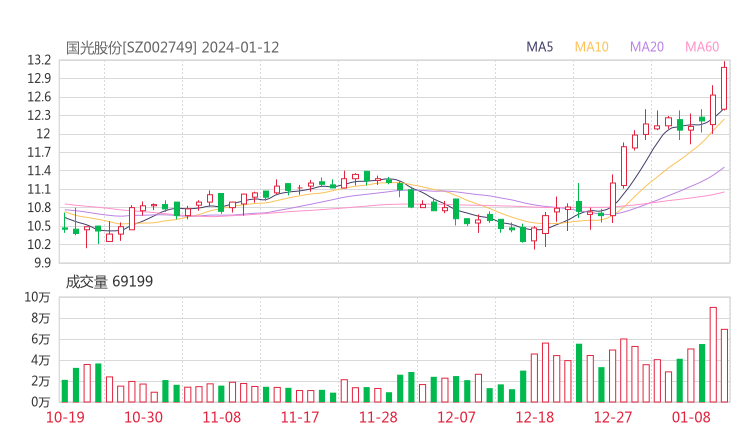740x440 pixels.
Task: Click the 12-18 date axis label
Action: click(x=535, y=417)
